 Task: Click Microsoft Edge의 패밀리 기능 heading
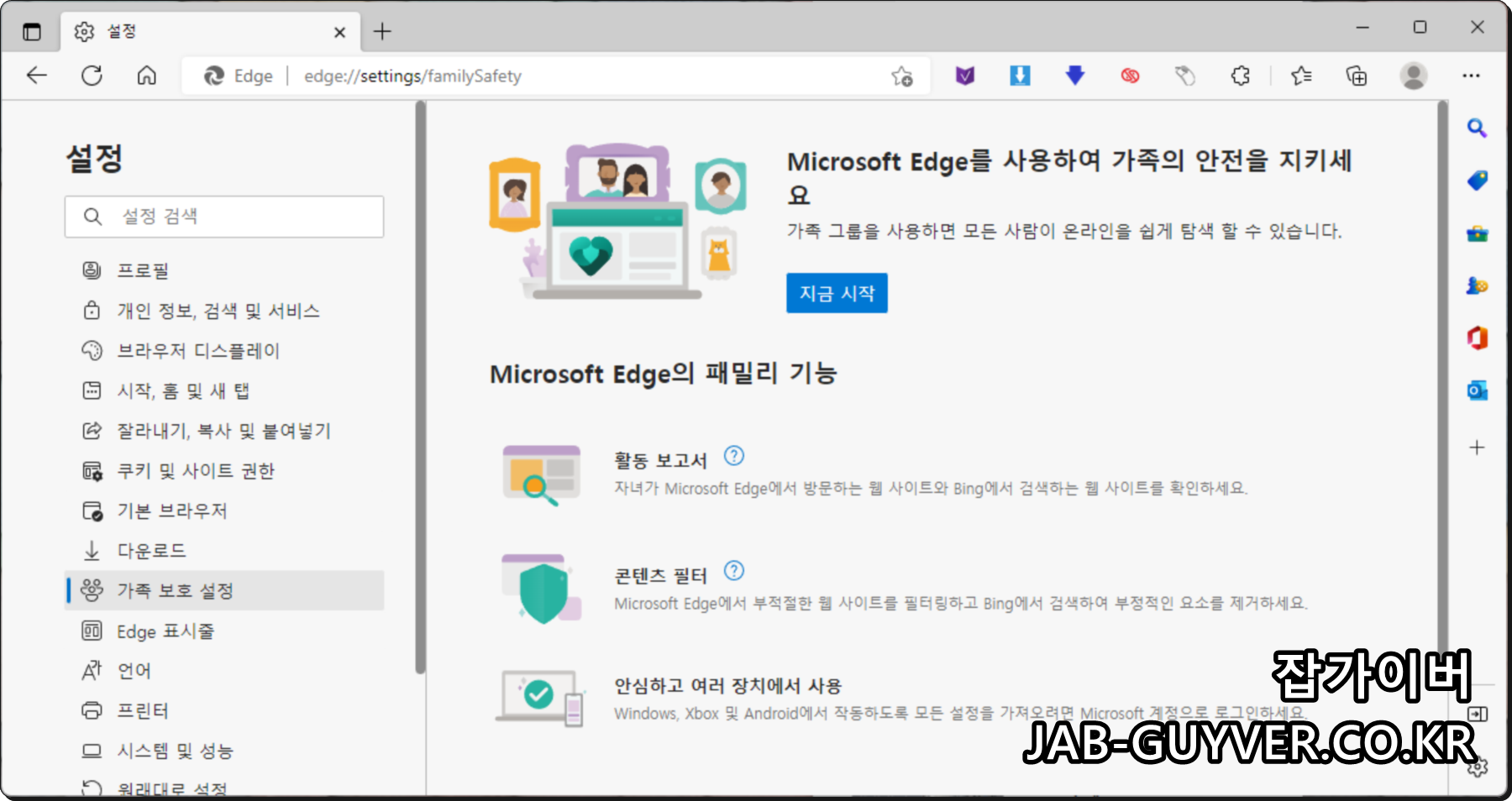[664, 374]
